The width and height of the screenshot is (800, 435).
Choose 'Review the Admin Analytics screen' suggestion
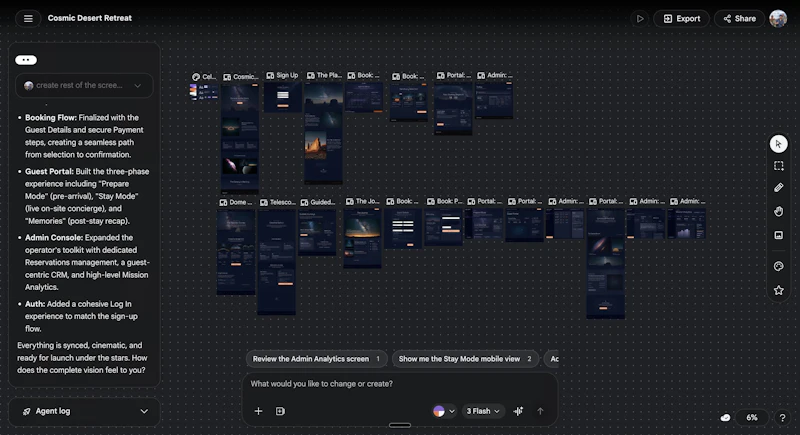pos(316,359)
